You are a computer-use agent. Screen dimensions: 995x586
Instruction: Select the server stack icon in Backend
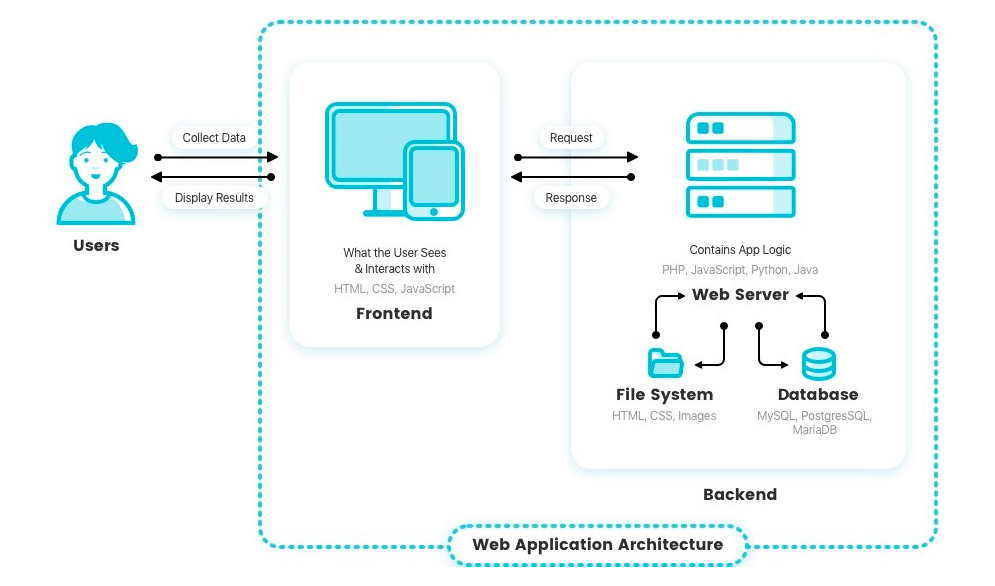740,163
